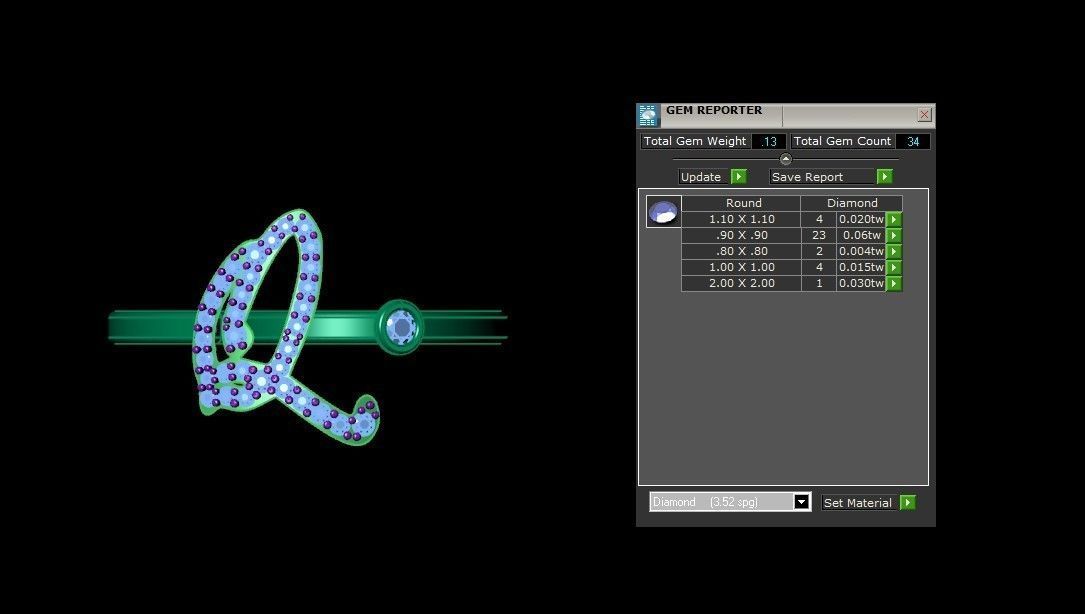
Task: Click the count cell showing 23
Action: point(819,235)
